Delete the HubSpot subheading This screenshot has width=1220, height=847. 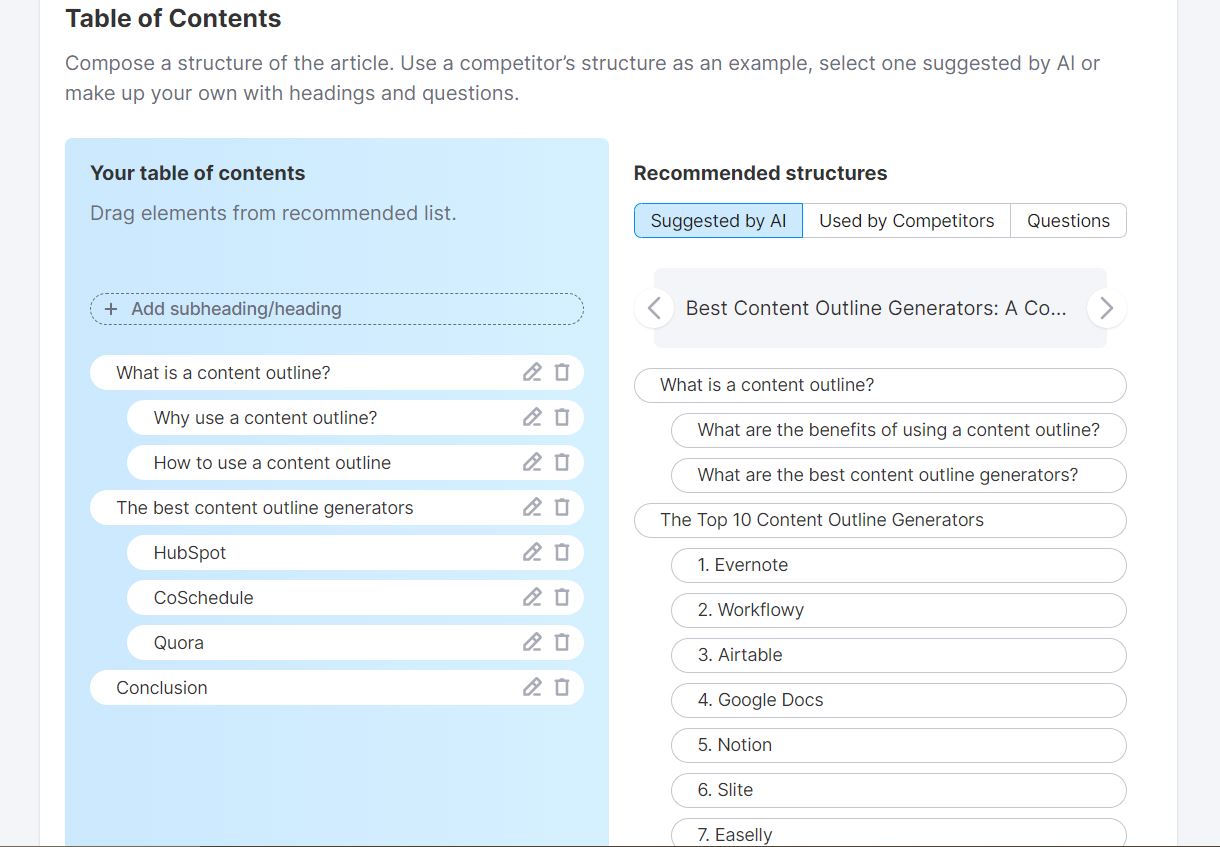click(x=562, y=552)
